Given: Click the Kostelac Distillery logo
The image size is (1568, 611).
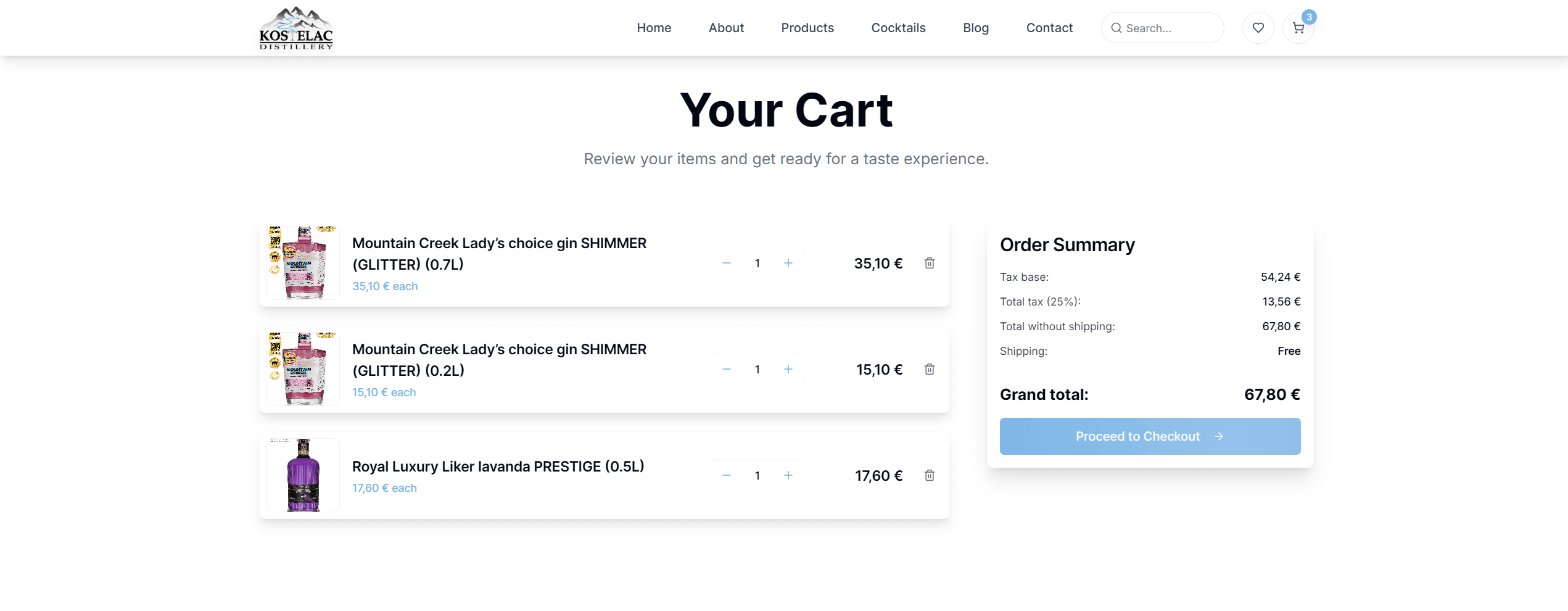Looking at the screenshot, I should tap(296, 28).
